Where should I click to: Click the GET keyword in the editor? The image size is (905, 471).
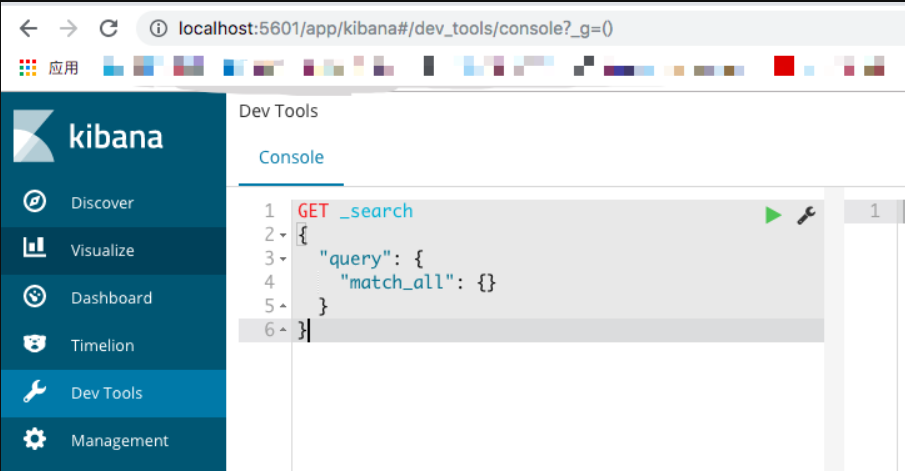click(313, 211)
